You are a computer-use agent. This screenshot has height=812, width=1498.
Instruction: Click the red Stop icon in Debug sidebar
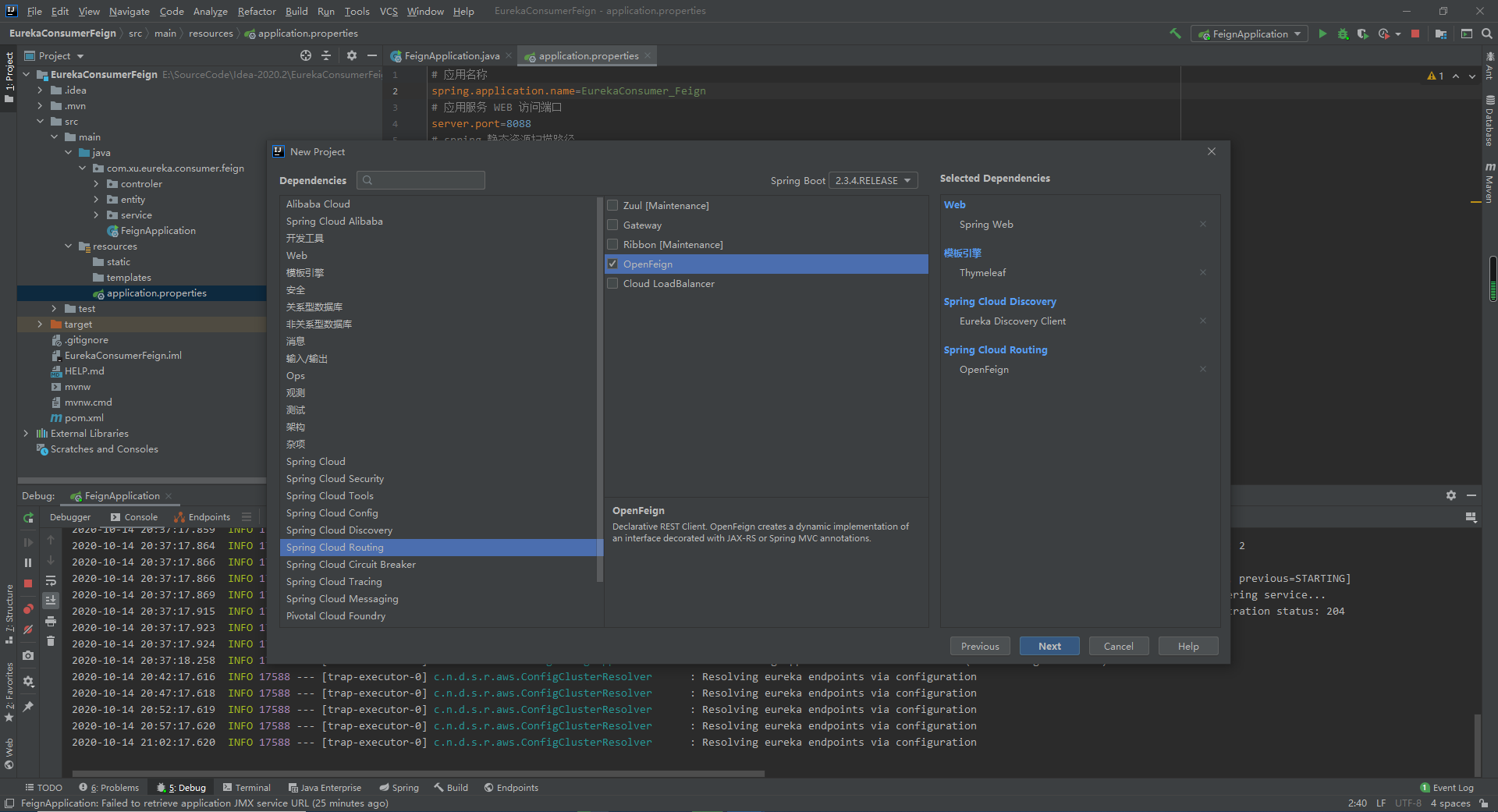[x=28, y=583]
